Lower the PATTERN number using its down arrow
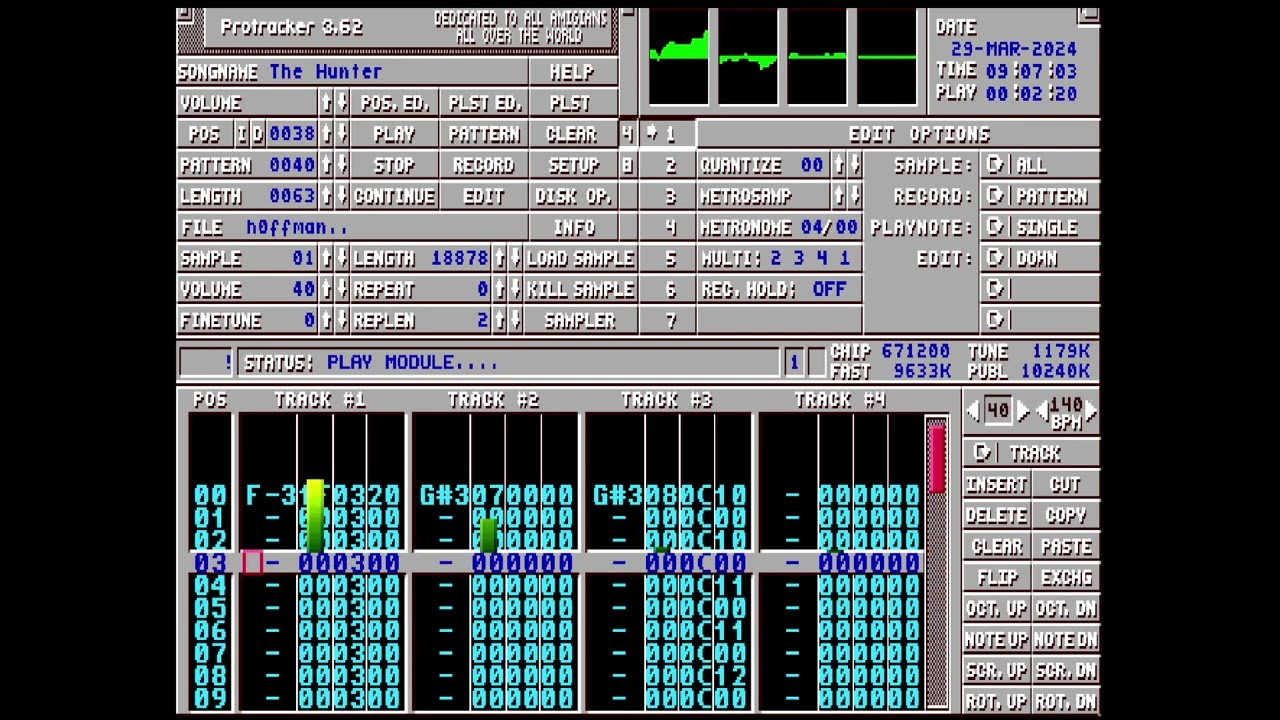 click(x=342, y=165)
